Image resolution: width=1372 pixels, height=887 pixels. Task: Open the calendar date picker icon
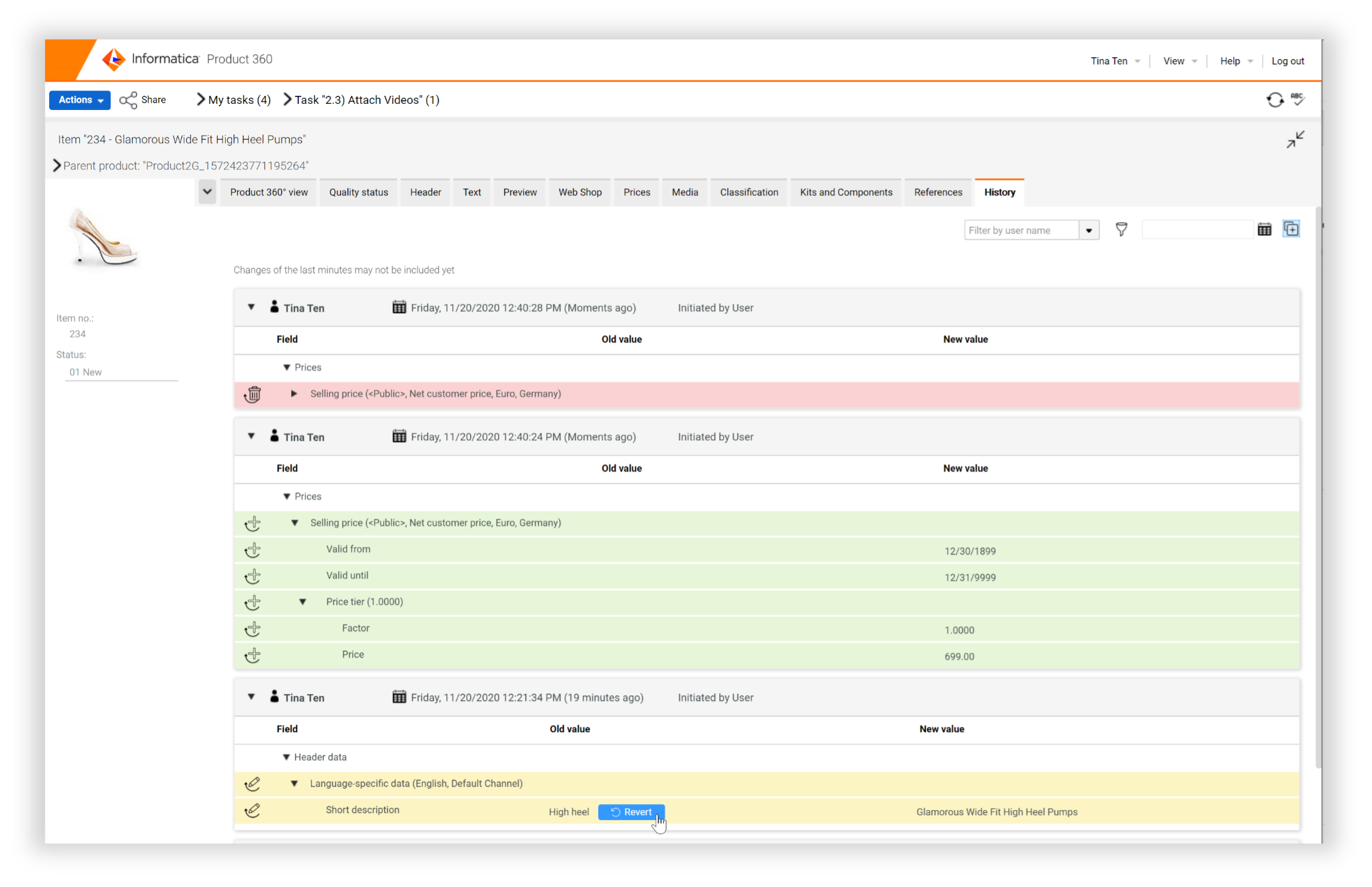pos(1264,230)
